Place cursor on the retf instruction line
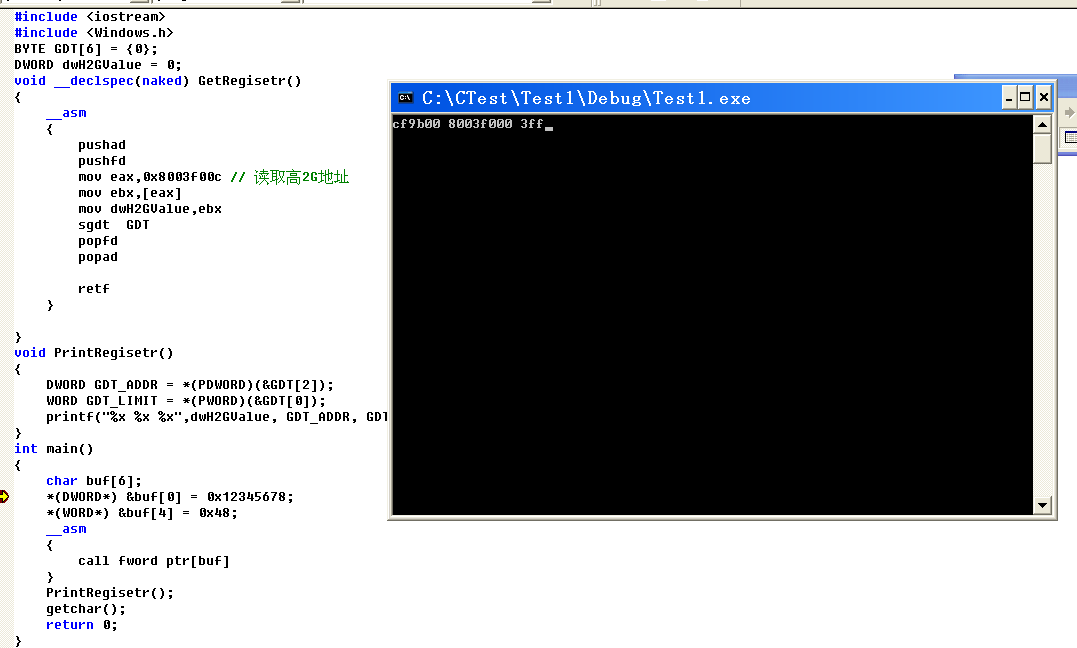Screen dimensions: 1077x648 click(x=94, y=289)
